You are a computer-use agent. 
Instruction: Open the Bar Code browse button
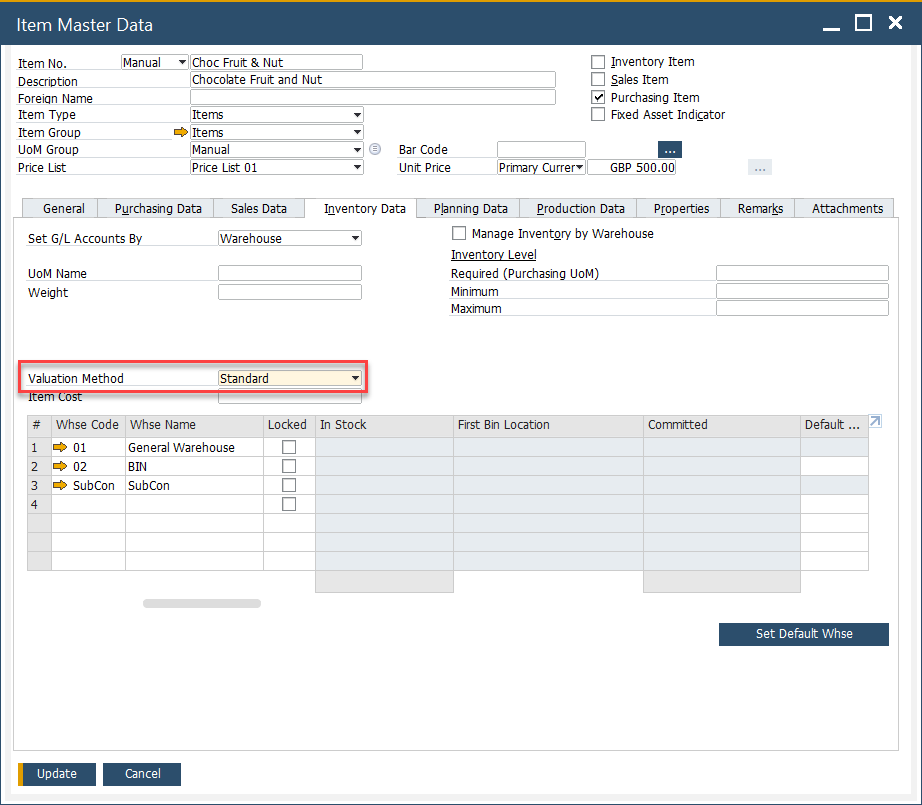tap(669, 150)
